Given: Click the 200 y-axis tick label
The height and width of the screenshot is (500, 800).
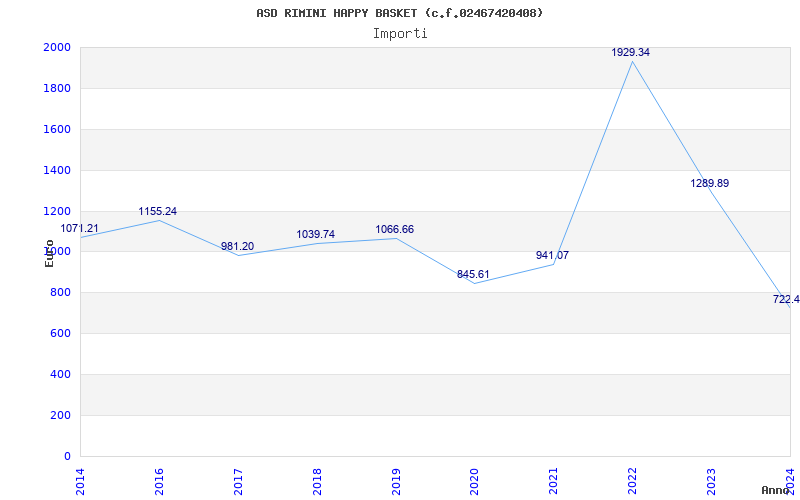Looking at the screenshot, I should [61, 415].
